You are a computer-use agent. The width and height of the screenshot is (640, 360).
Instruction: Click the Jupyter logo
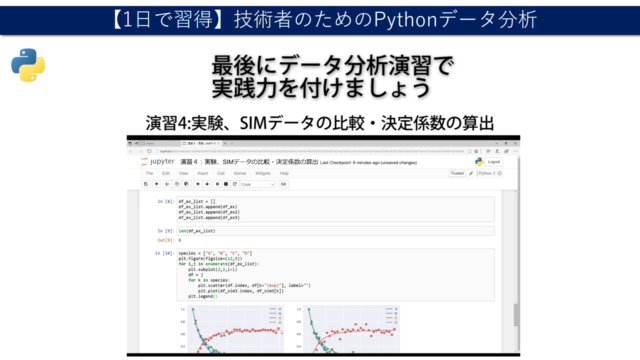tap(158, 162)
